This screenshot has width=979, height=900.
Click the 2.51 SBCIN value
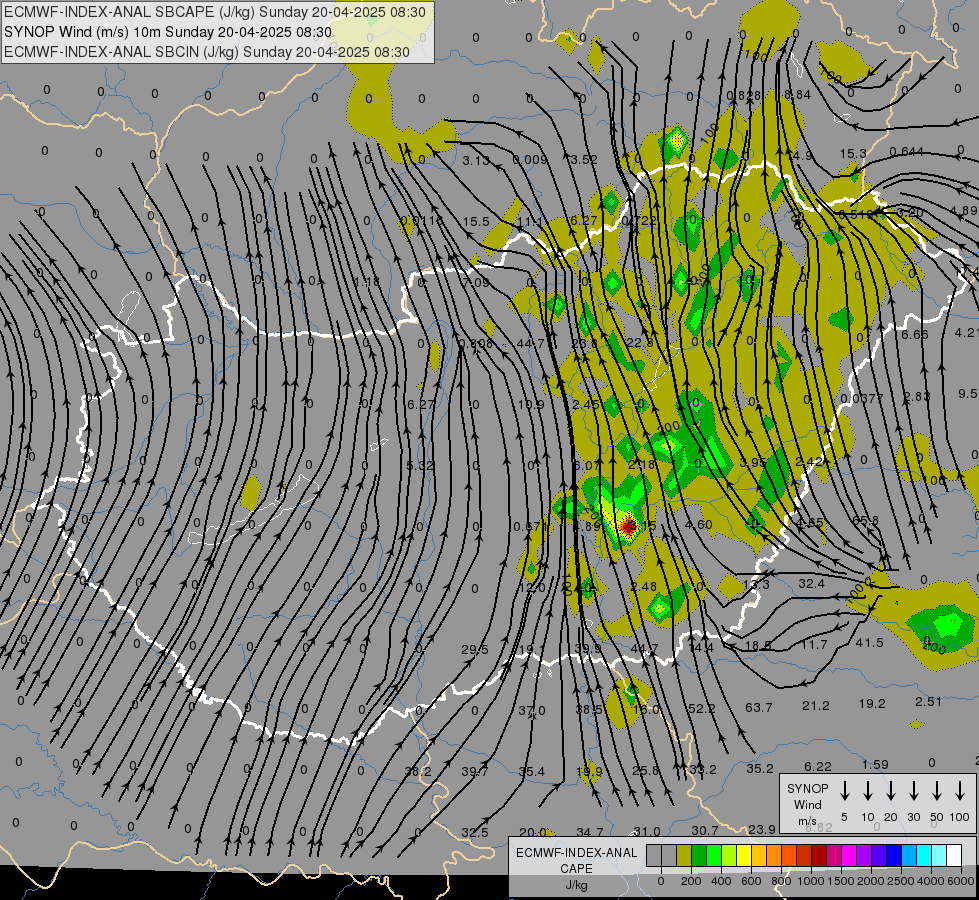click(928, 702)
